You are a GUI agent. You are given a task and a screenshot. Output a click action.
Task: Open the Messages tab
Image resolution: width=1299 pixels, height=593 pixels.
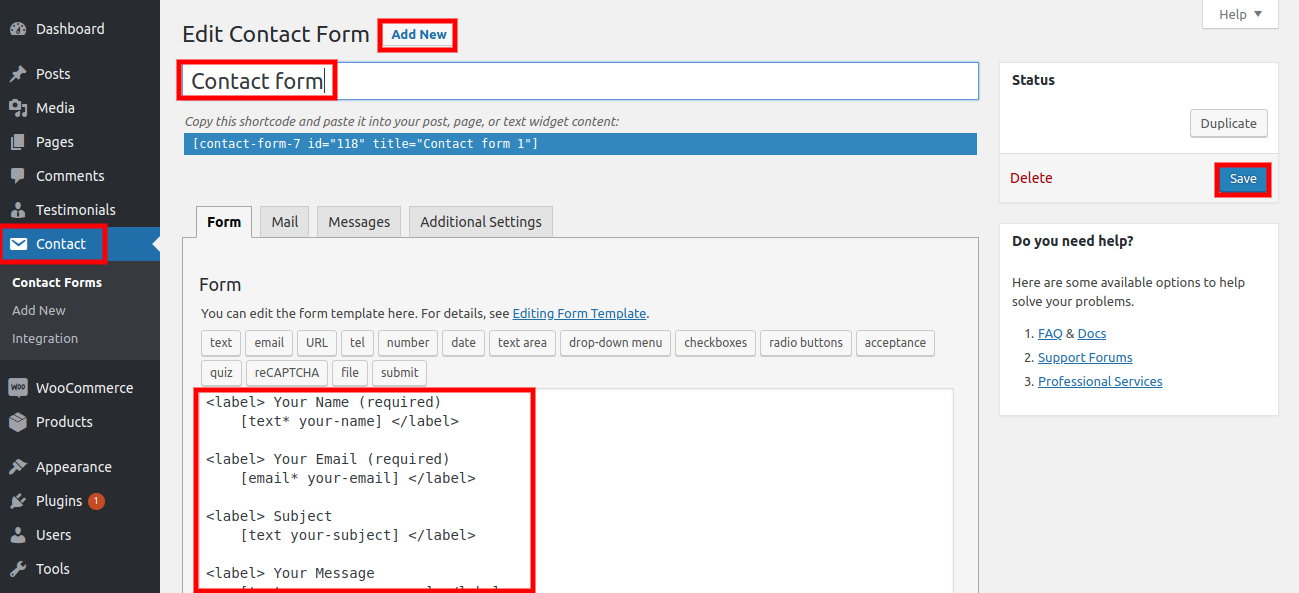tap(359, 222)
